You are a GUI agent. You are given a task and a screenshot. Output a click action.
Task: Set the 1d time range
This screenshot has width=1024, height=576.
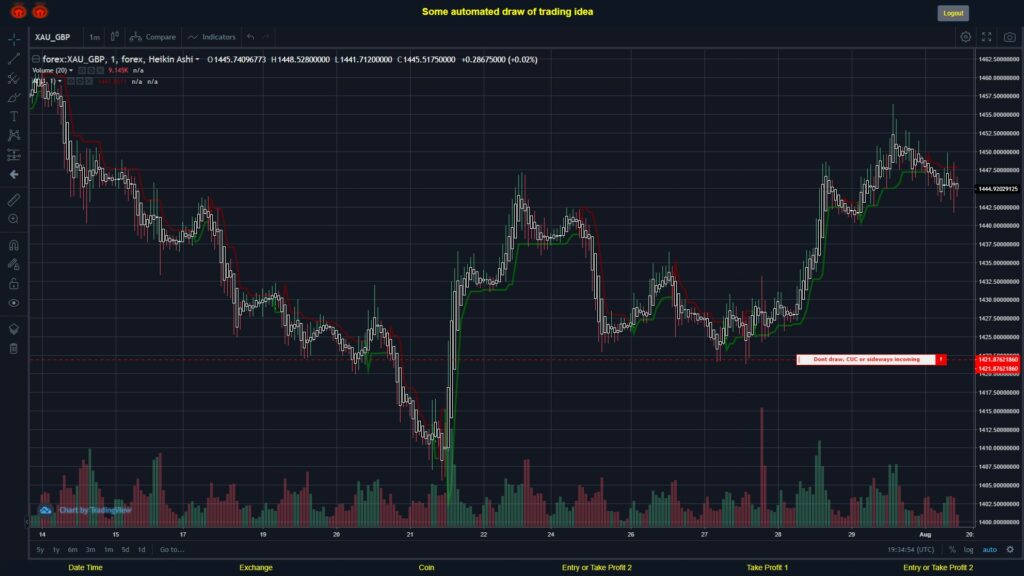[x=141, y=550]
